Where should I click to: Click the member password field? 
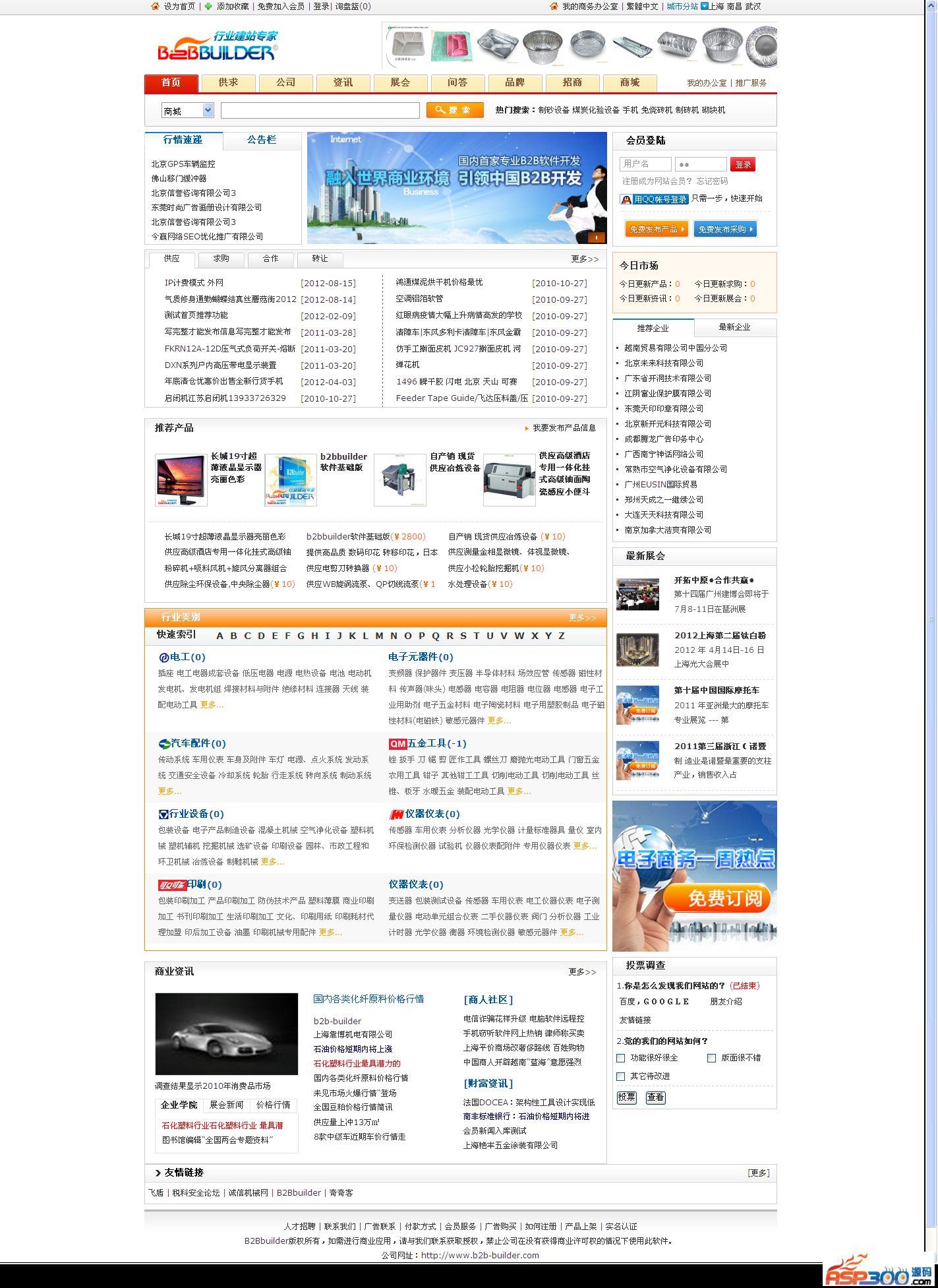[701, 164]
